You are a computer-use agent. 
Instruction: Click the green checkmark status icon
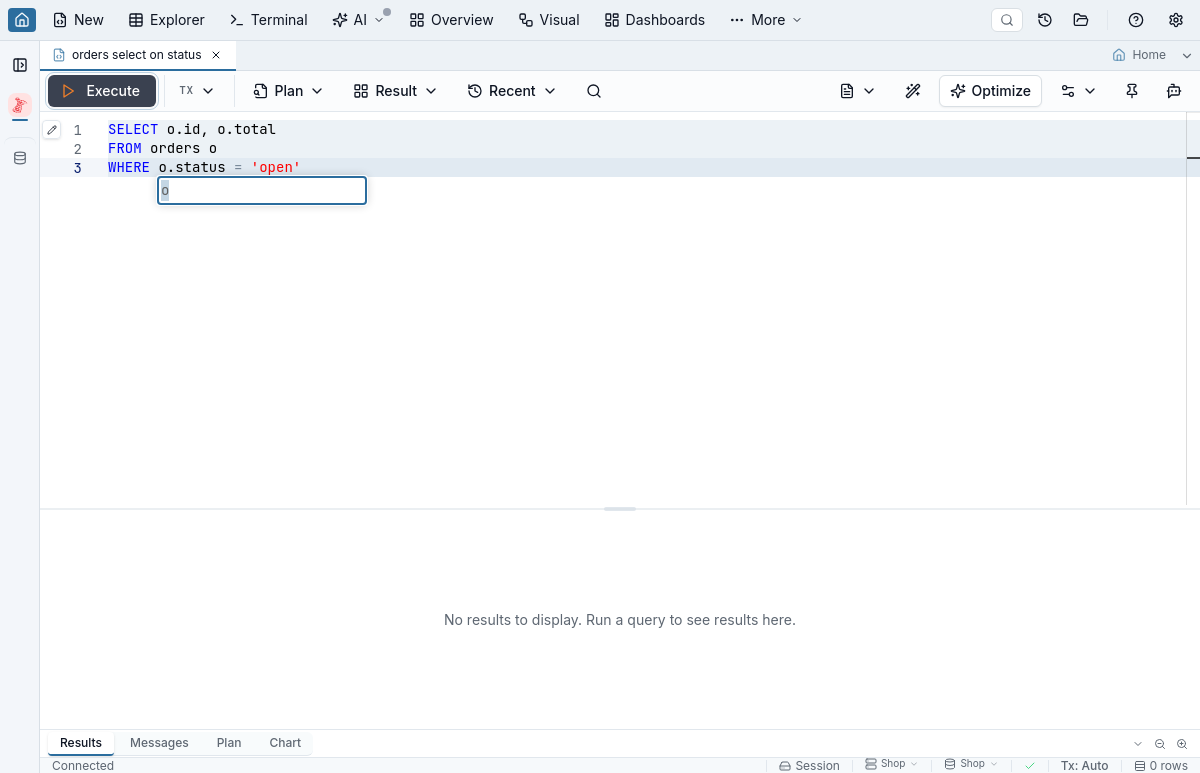pyautogui.click(x=1030, y=765)
